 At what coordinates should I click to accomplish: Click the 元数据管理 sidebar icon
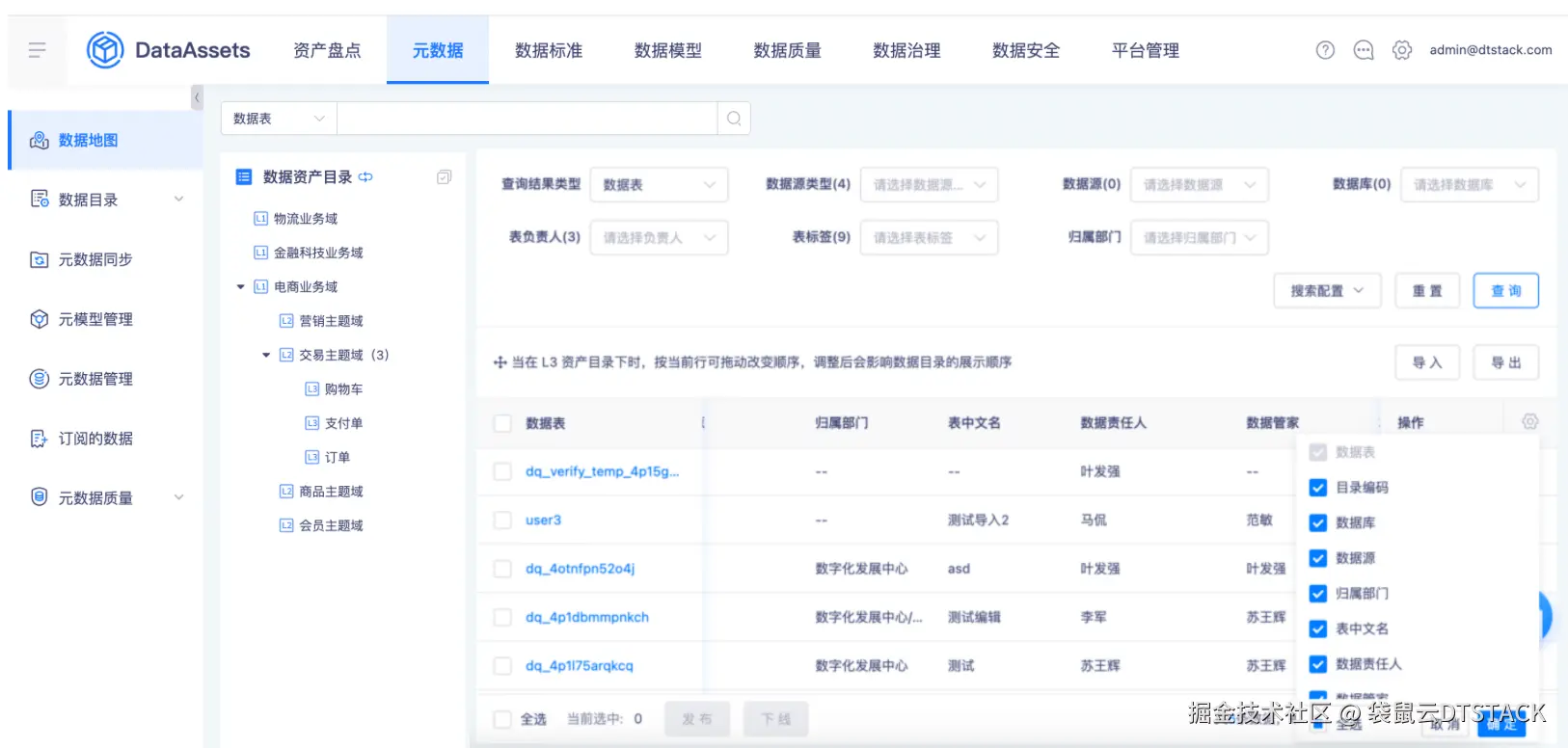[40, 379]
